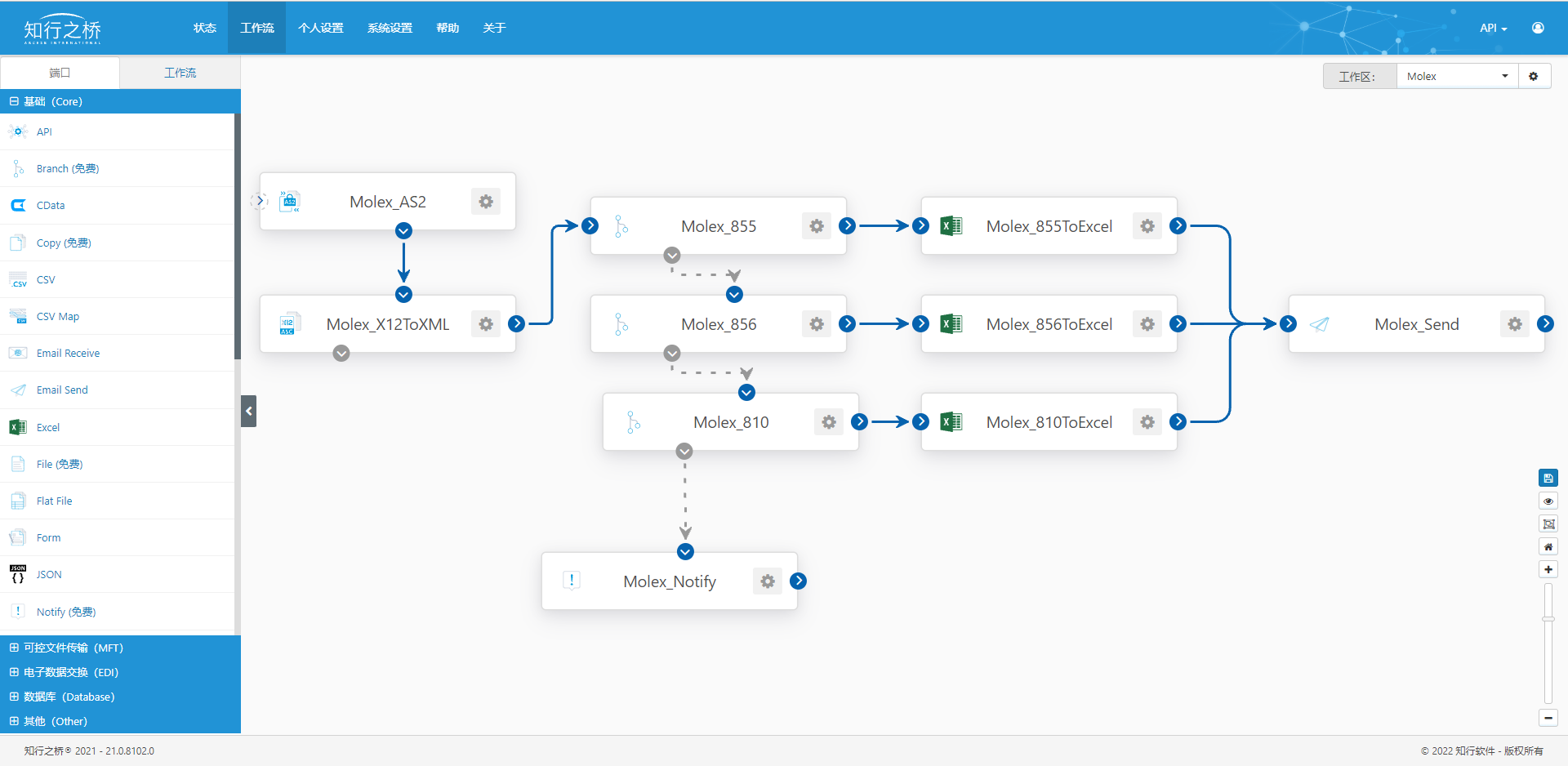Select the Branch (免费) connector
Image resolution: width=1568 pixels, height=766 pixels.
(117, 168)
